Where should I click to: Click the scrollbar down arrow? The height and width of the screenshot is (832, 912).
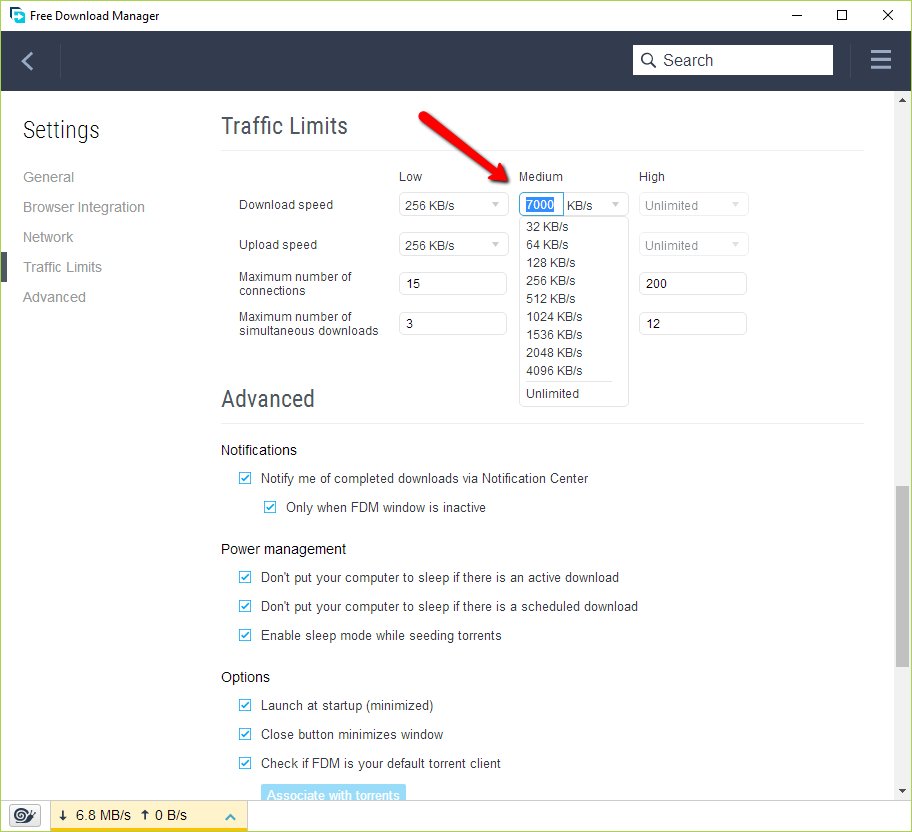(902, 791)
